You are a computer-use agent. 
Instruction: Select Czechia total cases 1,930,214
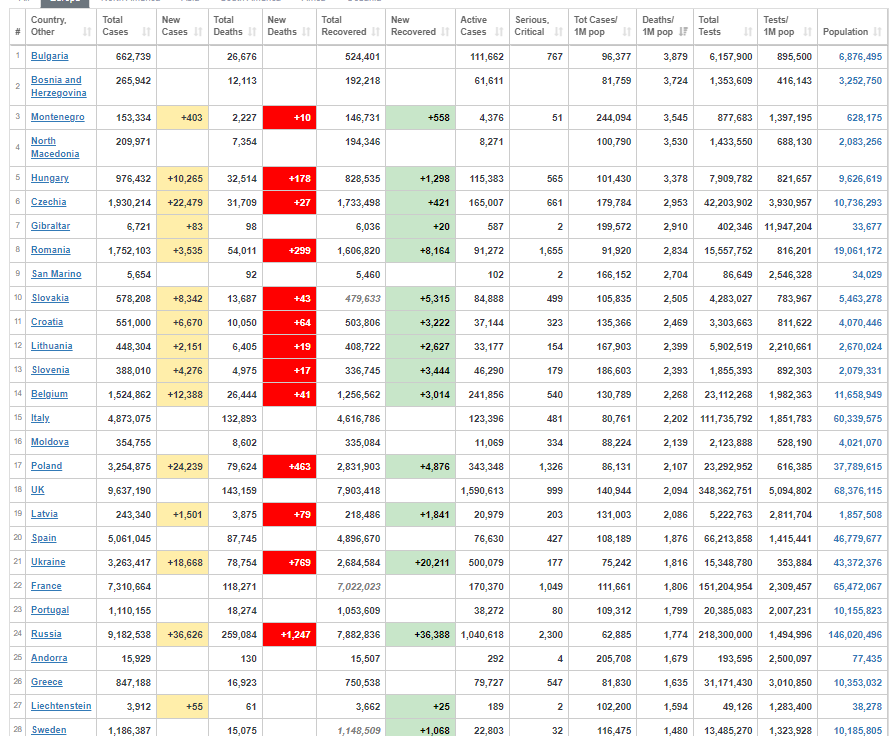click(129, 202)
